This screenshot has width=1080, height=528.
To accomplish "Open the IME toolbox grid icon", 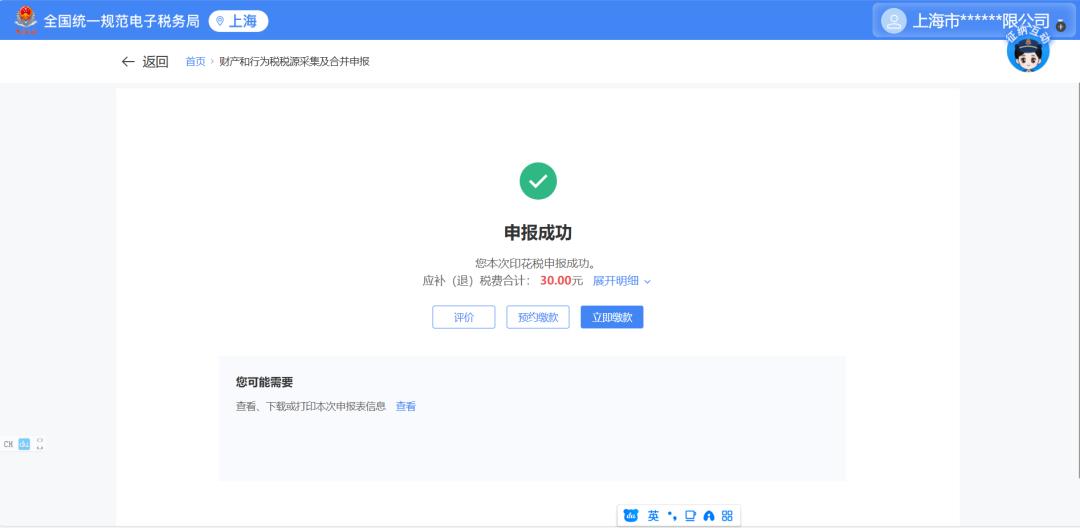I will coord(727,516).
